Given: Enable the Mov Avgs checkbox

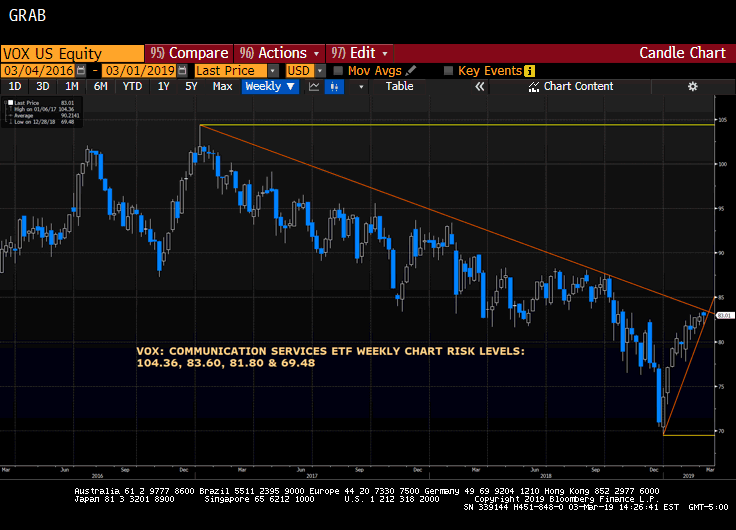Looking at the screenshot, I should (338, 71).
